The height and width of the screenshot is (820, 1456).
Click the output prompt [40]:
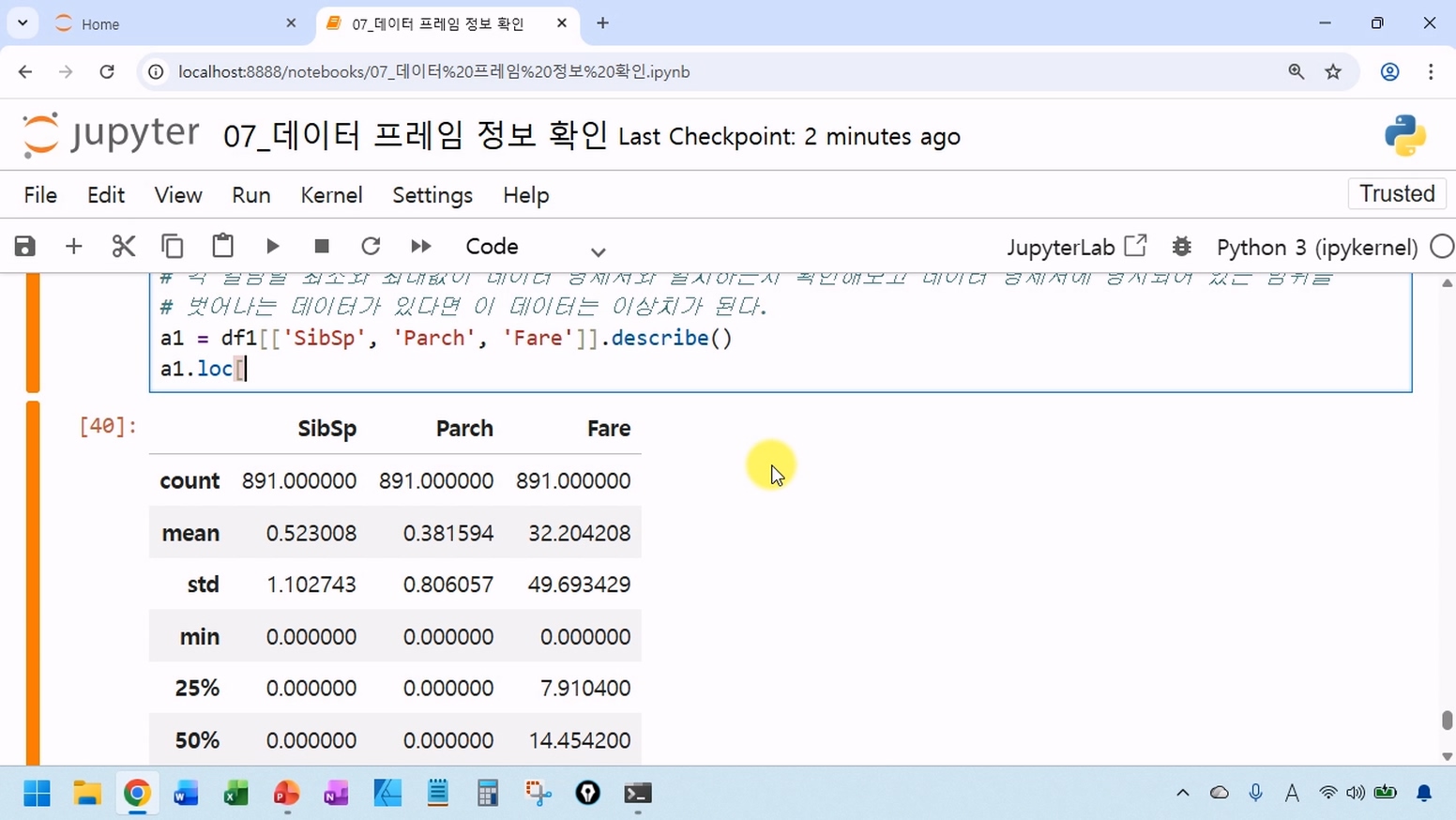point(108,426)
